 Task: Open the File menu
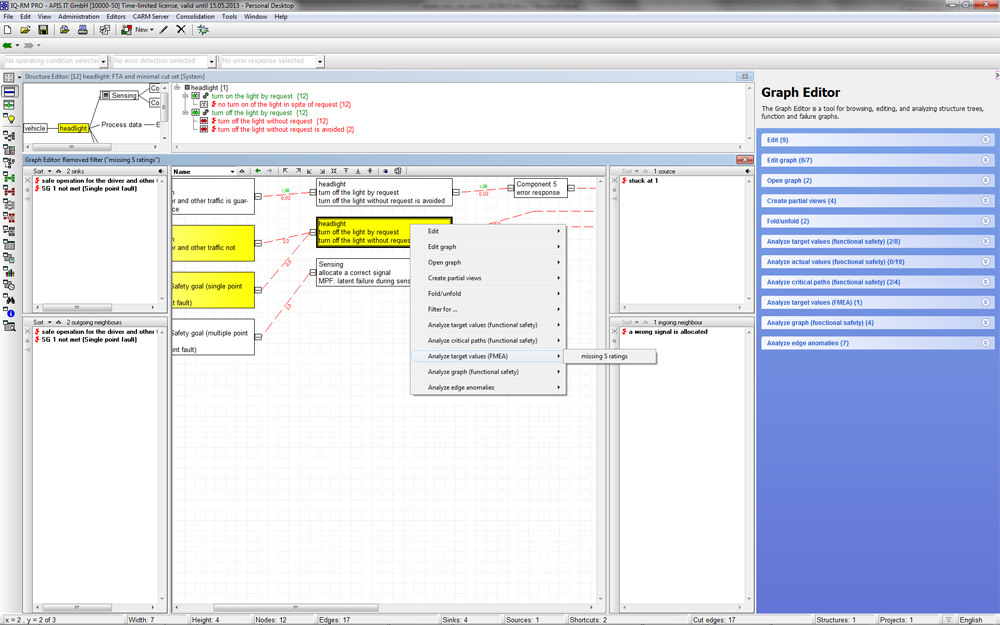(8, 17)
